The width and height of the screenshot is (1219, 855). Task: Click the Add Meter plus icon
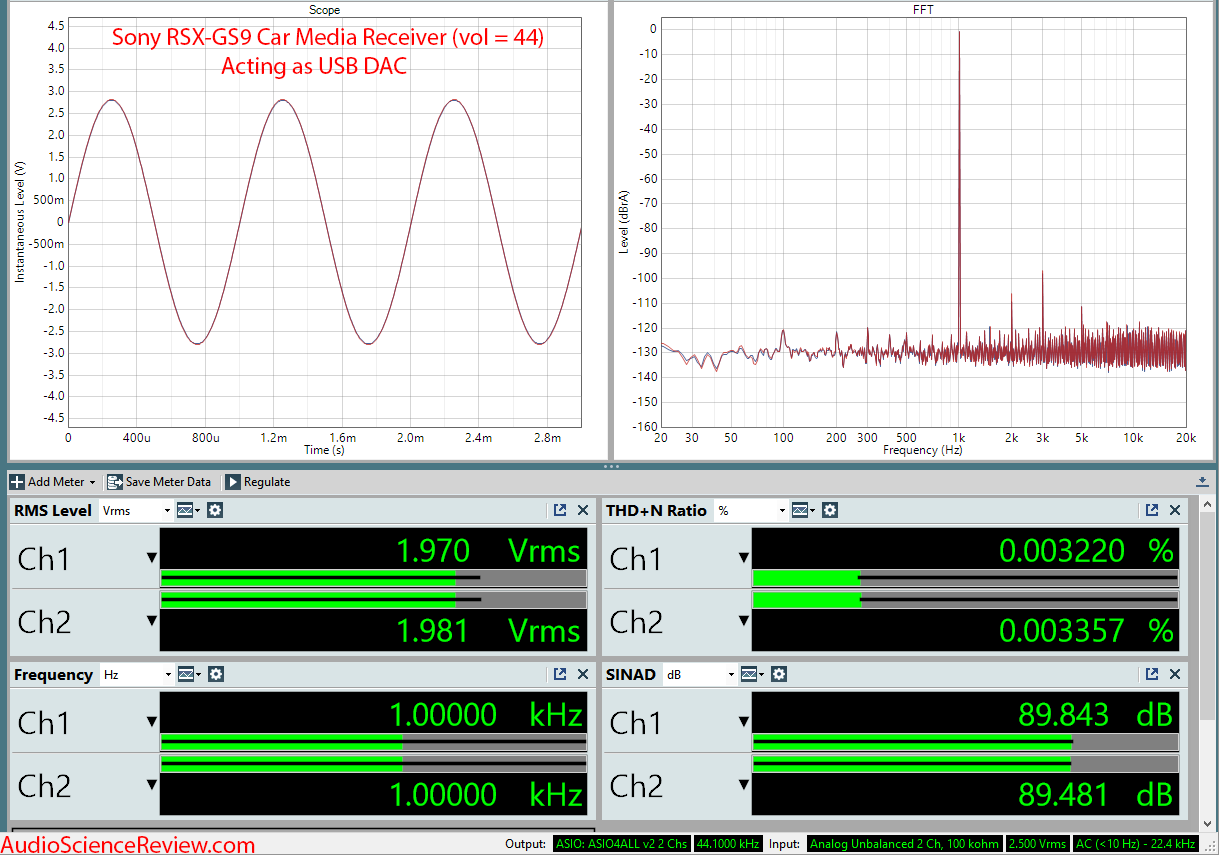point(17,482)
